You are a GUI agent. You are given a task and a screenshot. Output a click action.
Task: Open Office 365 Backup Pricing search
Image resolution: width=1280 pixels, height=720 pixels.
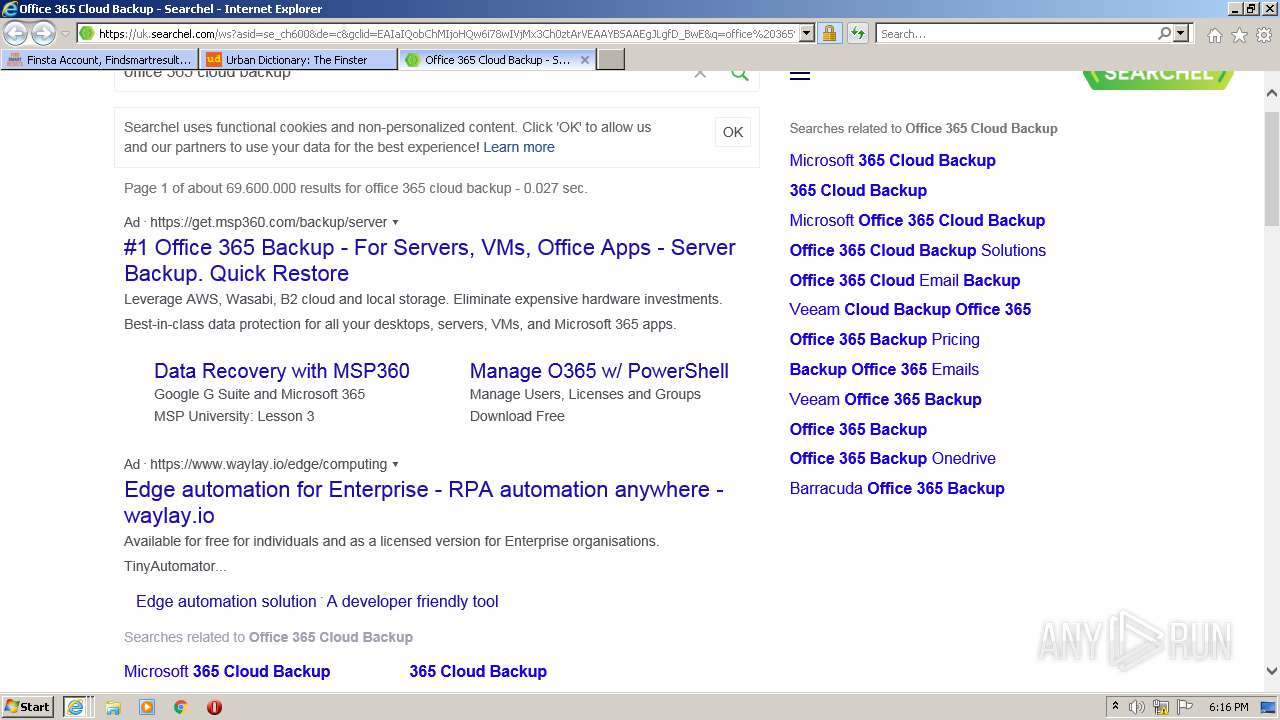pos(884,339)
